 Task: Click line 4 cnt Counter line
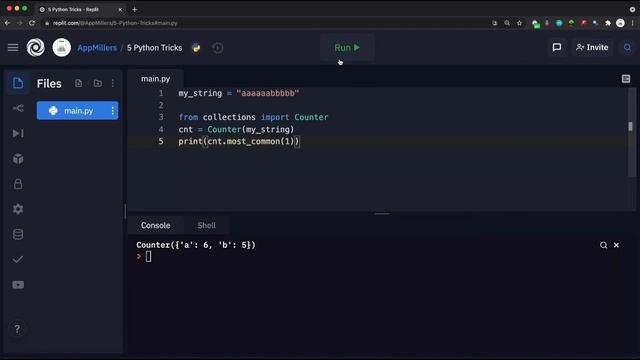[x=236, y=129]
